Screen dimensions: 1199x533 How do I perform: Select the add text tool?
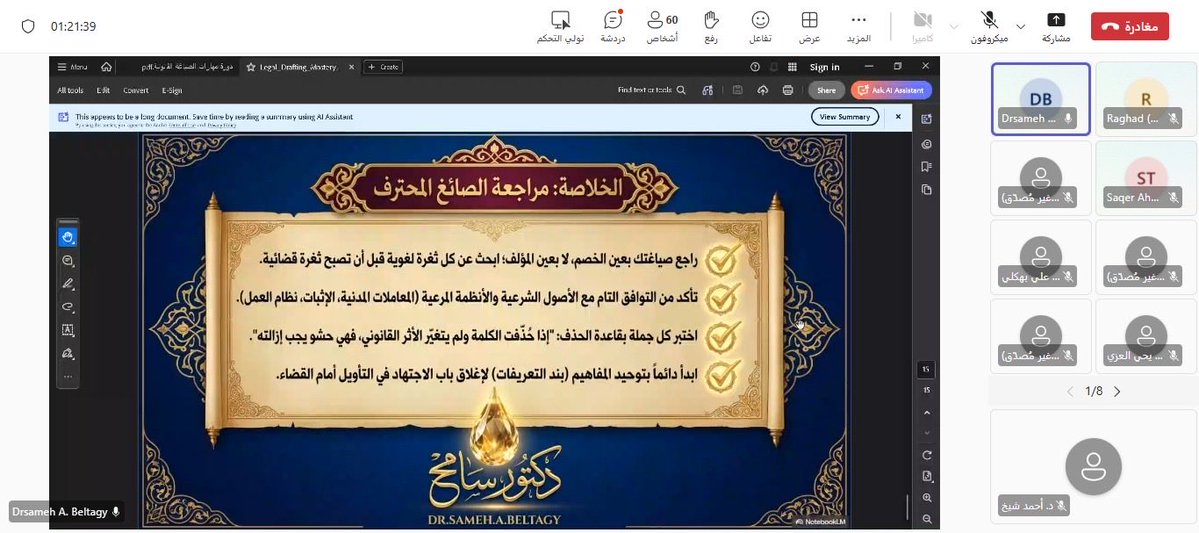pyautogui.click(x=68, y=330)
